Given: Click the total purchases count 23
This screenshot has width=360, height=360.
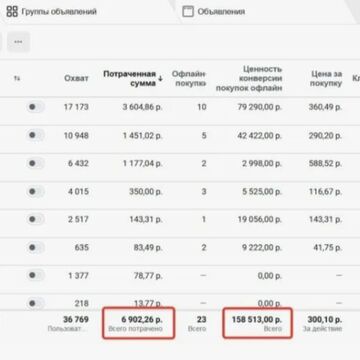Looking at the screenshot, I should coord(201,320).
